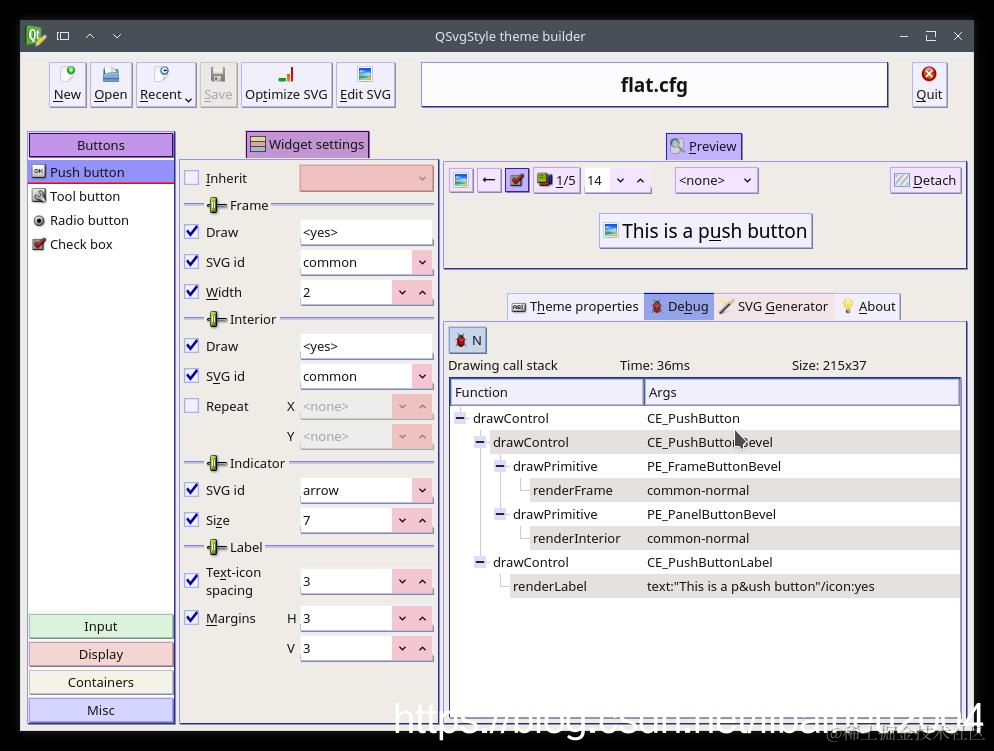Screen dimensions: 994x751
Task: Click the Optimize SVG button
Action: pos(287,85)
